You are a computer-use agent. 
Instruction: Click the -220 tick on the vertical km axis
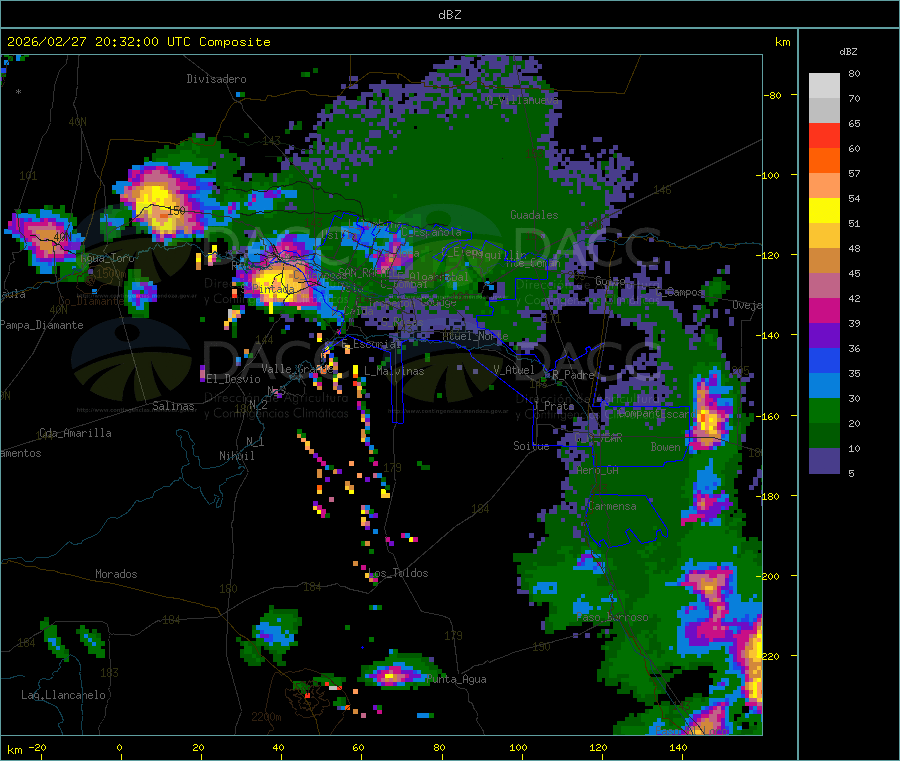770,656
